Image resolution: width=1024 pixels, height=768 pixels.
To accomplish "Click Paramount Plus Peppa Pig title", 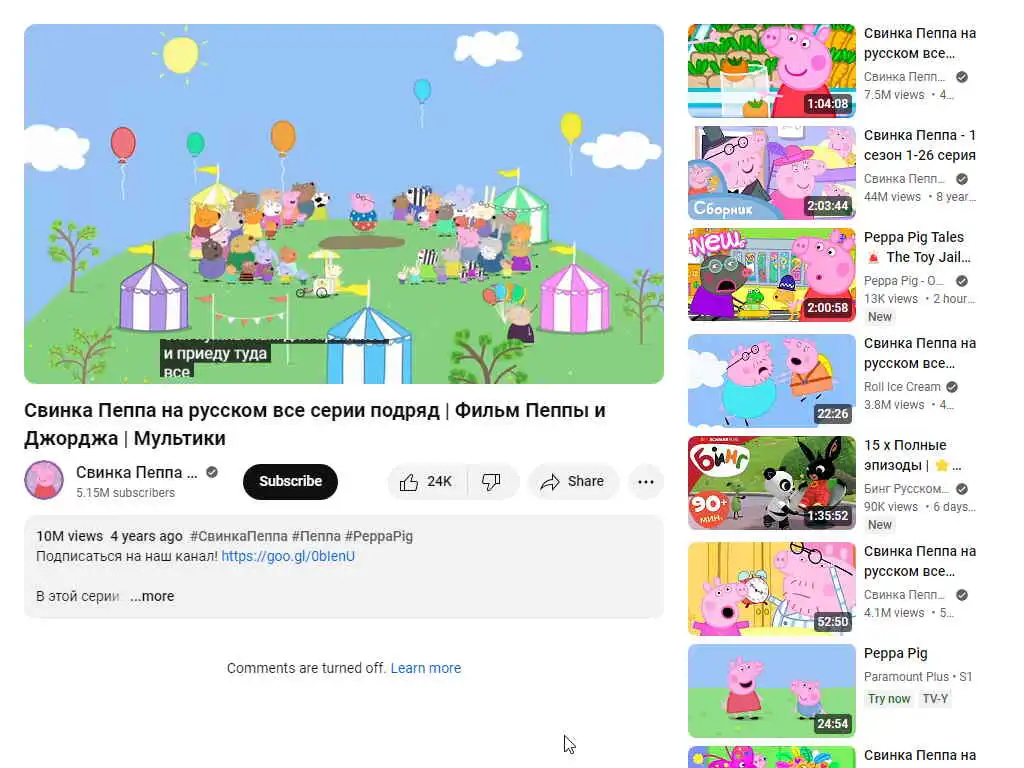I will point(895,653).
